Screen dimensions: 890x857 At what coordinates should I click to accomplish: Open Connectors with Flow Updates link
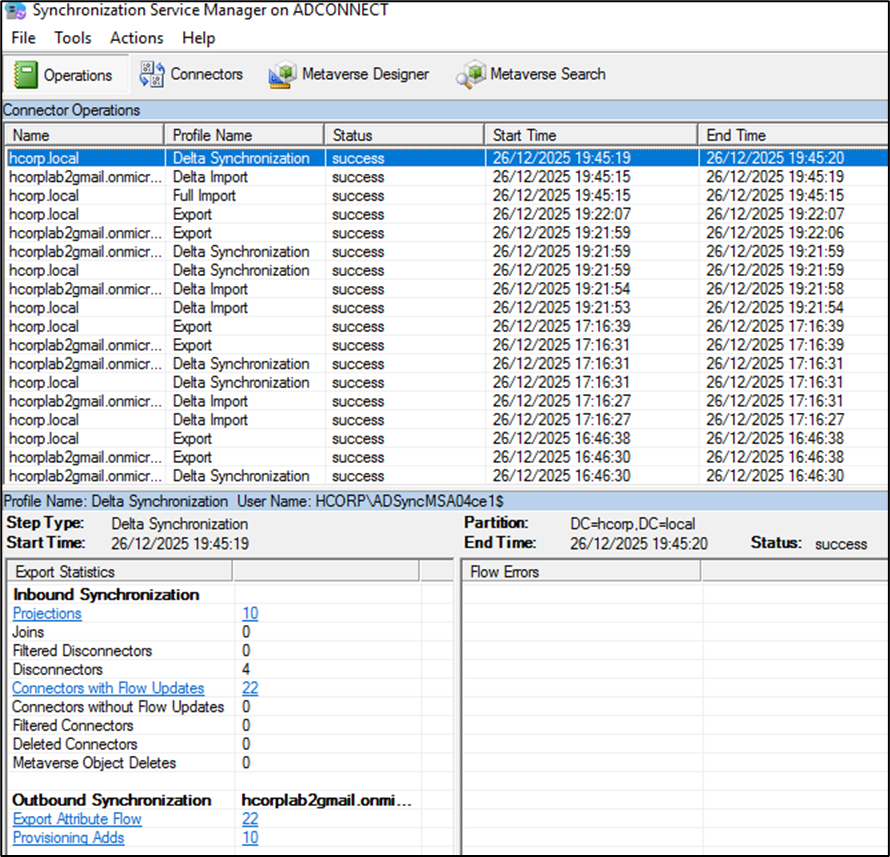click(x=108, y=688)
